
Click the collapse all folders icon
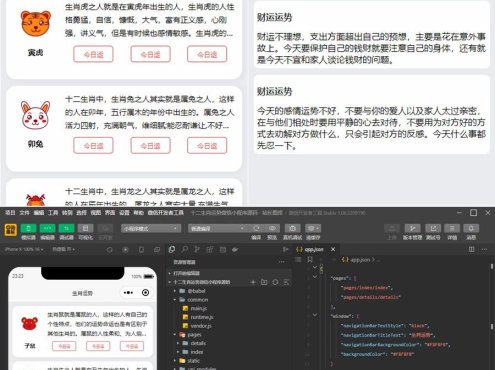(x=286, y=282)
